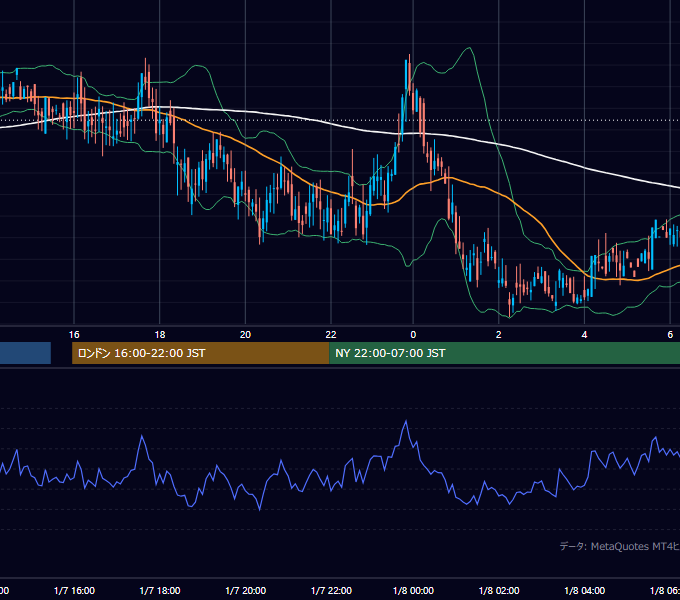Click hour label 2 under price chart
Image resolution: width=680 pixels, height=600 pixels.
[x=499, y=335]
